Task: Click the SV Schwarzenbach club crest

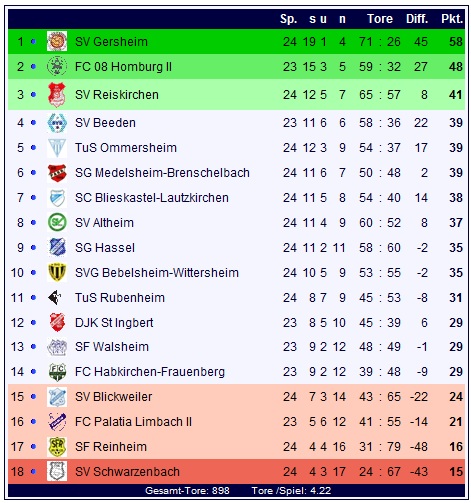Action: pyautogui.click(x=57, y=471)
